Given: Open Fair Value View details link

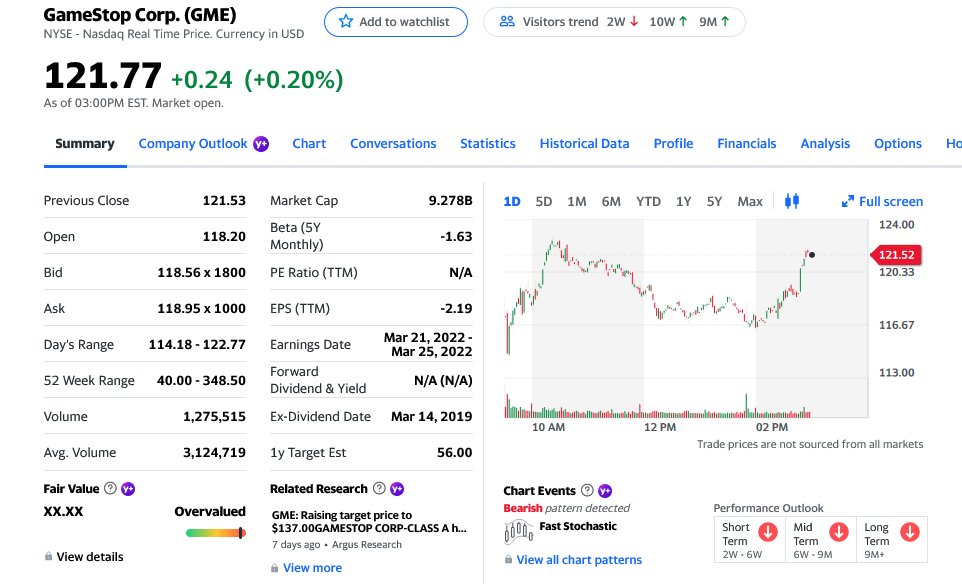Looking at the screenshot, I should click(x=90, y=556).
